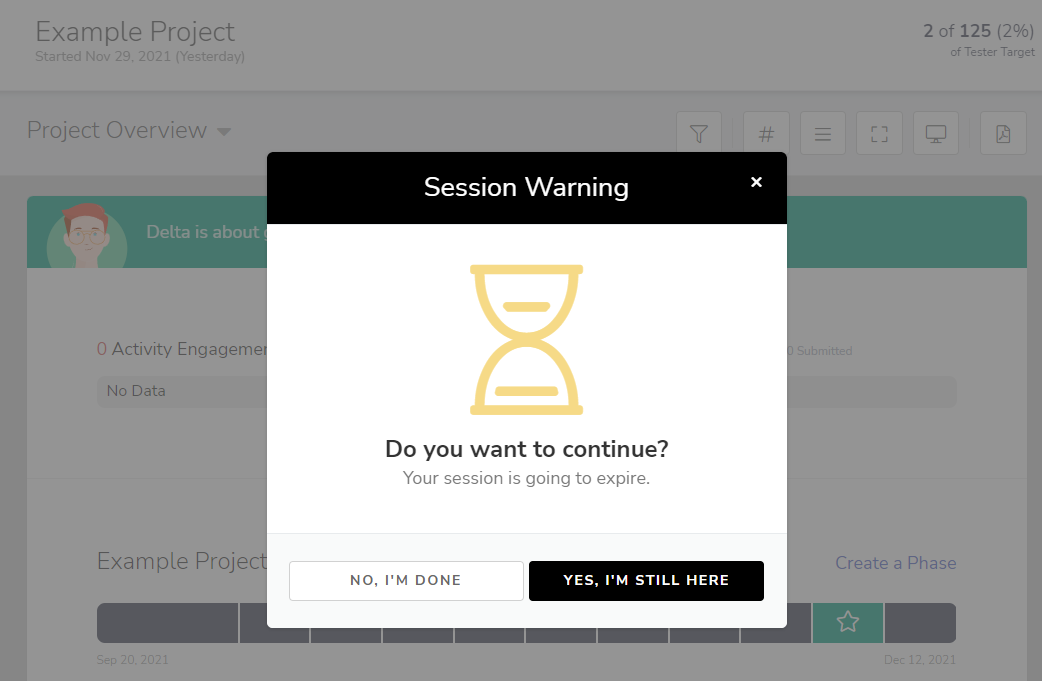The width and height of the screenshot is (1042, 681).
Task: Enter fullscreen mode
Action: coord(879,132)
